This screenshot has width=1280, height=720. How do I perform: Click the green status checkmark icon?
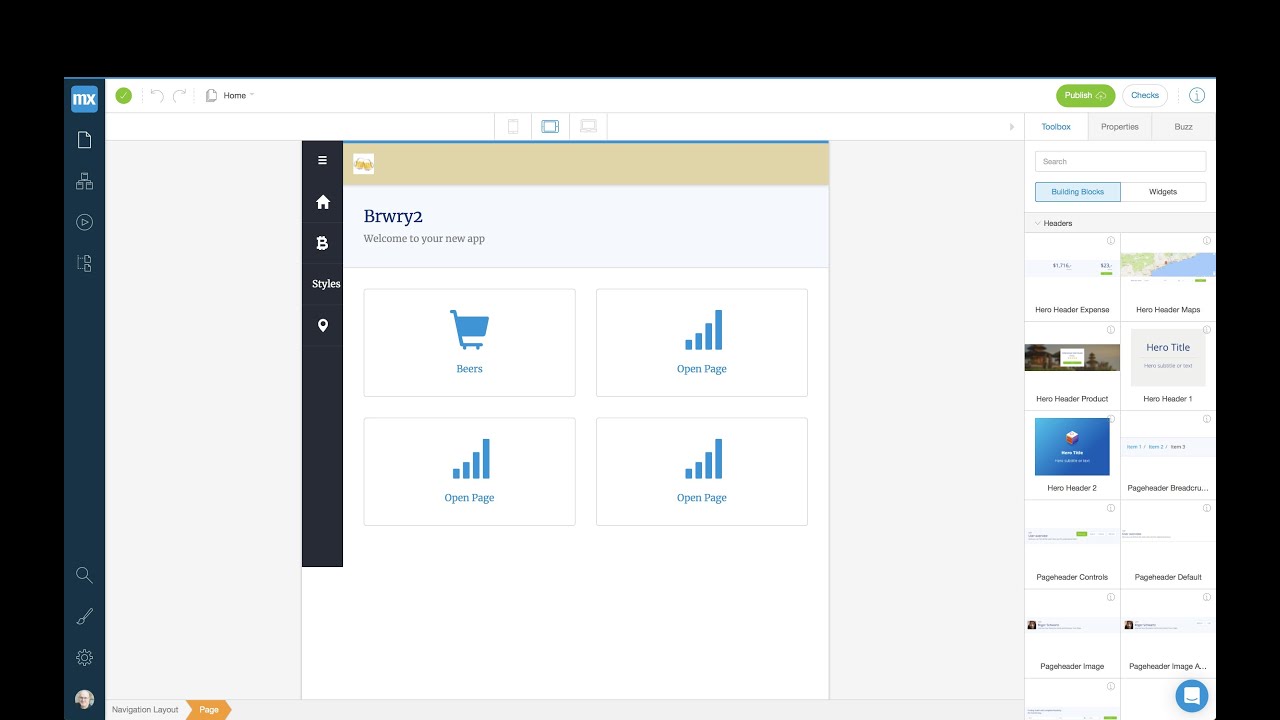pyautogui.click(x=123, y=96)
